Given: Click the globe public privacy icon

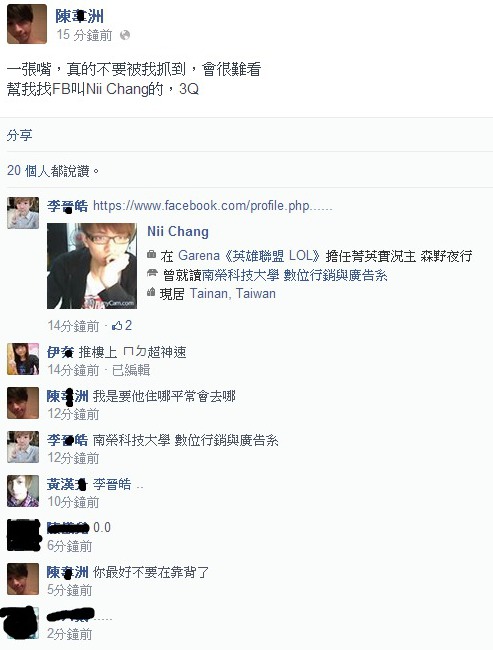Looking at the screenshot, I should 125,35.
